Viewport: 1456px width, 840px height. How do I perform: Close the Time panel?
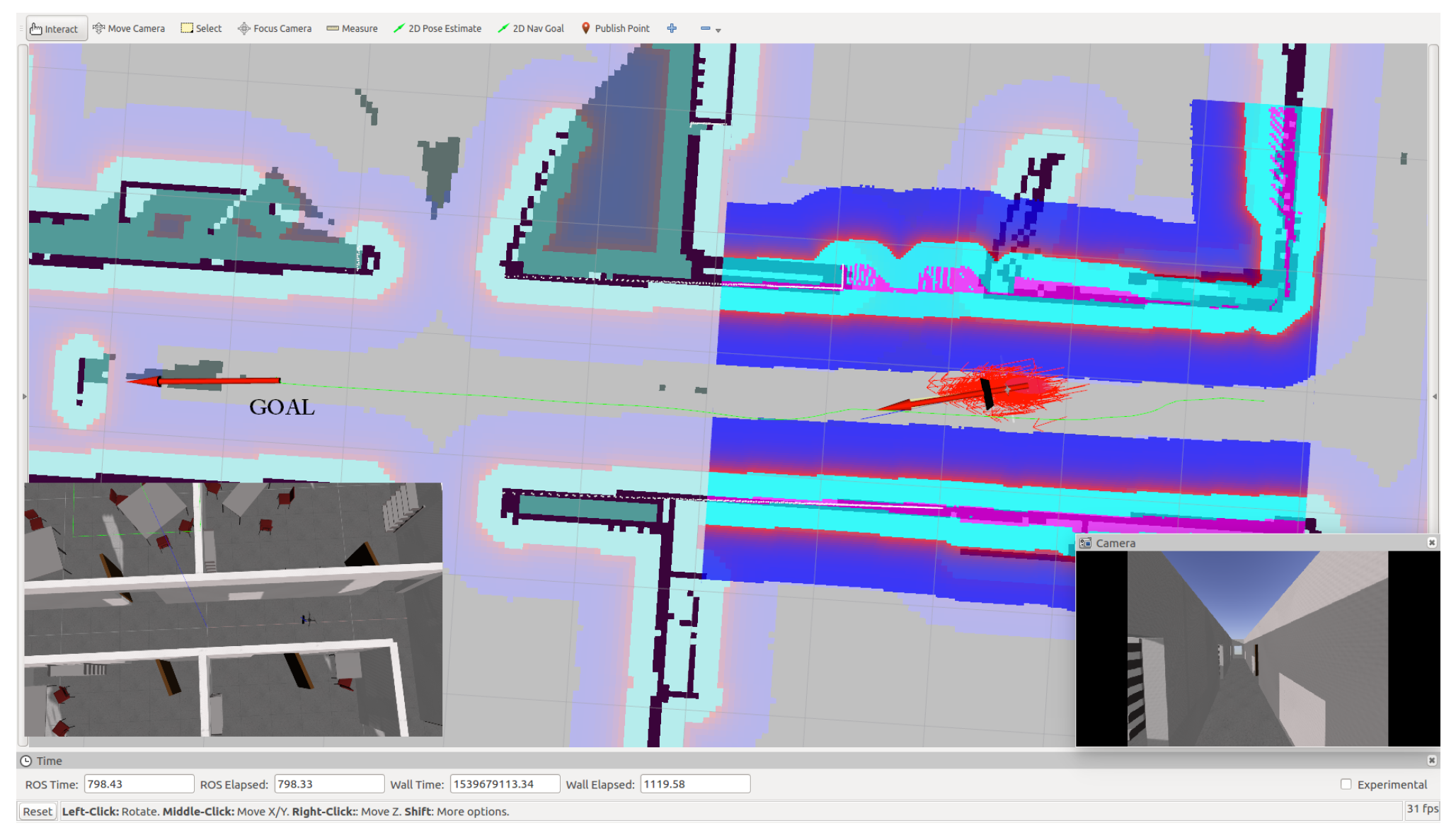1431,760
